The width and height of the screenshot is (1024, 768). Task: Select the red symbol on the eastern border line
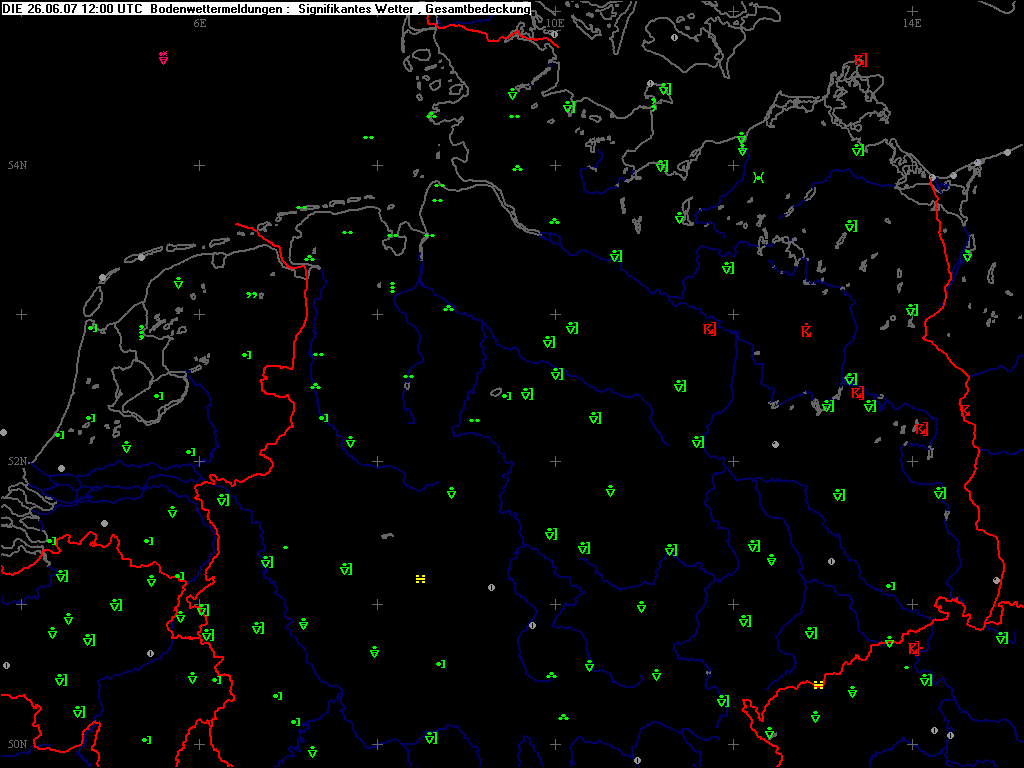tap(965, 410)
